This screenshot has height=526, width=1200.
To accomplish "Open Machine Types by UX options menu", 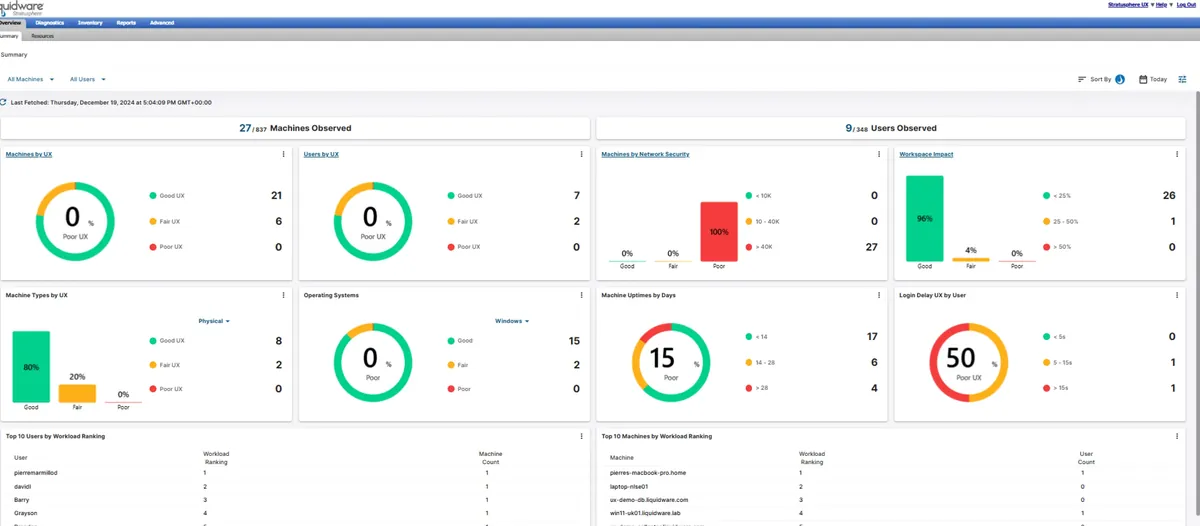I will (284, 295).
